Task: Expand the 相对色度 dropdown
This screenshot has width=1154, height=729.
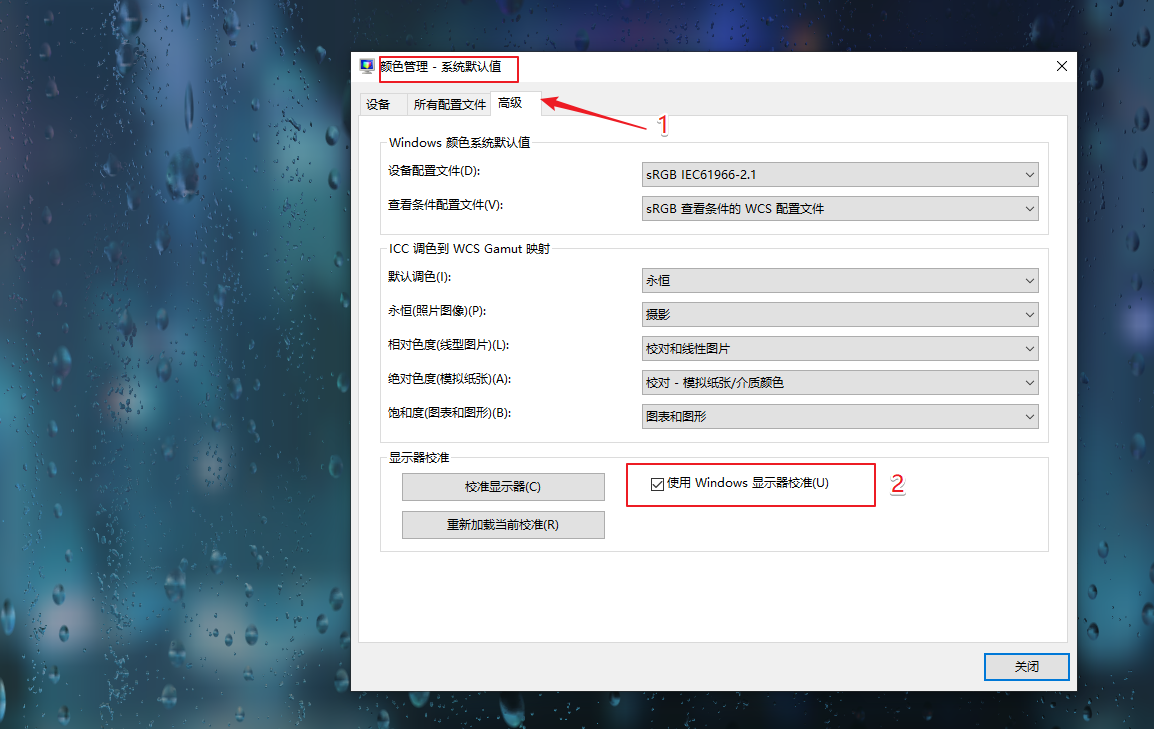Action: pyautogui.click(x=1030, y=348)
